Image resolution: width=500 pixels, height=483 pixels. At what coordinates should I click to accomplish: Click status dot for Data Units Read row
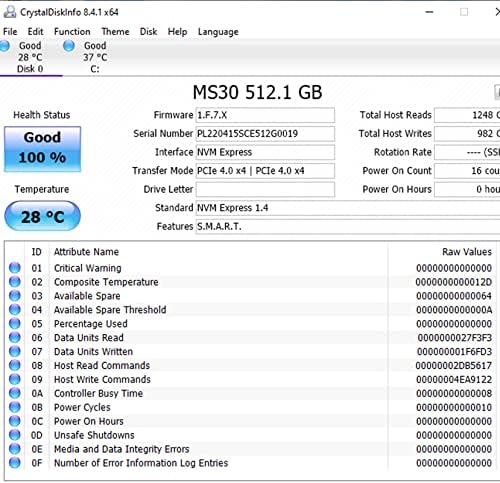coord(15,337)
